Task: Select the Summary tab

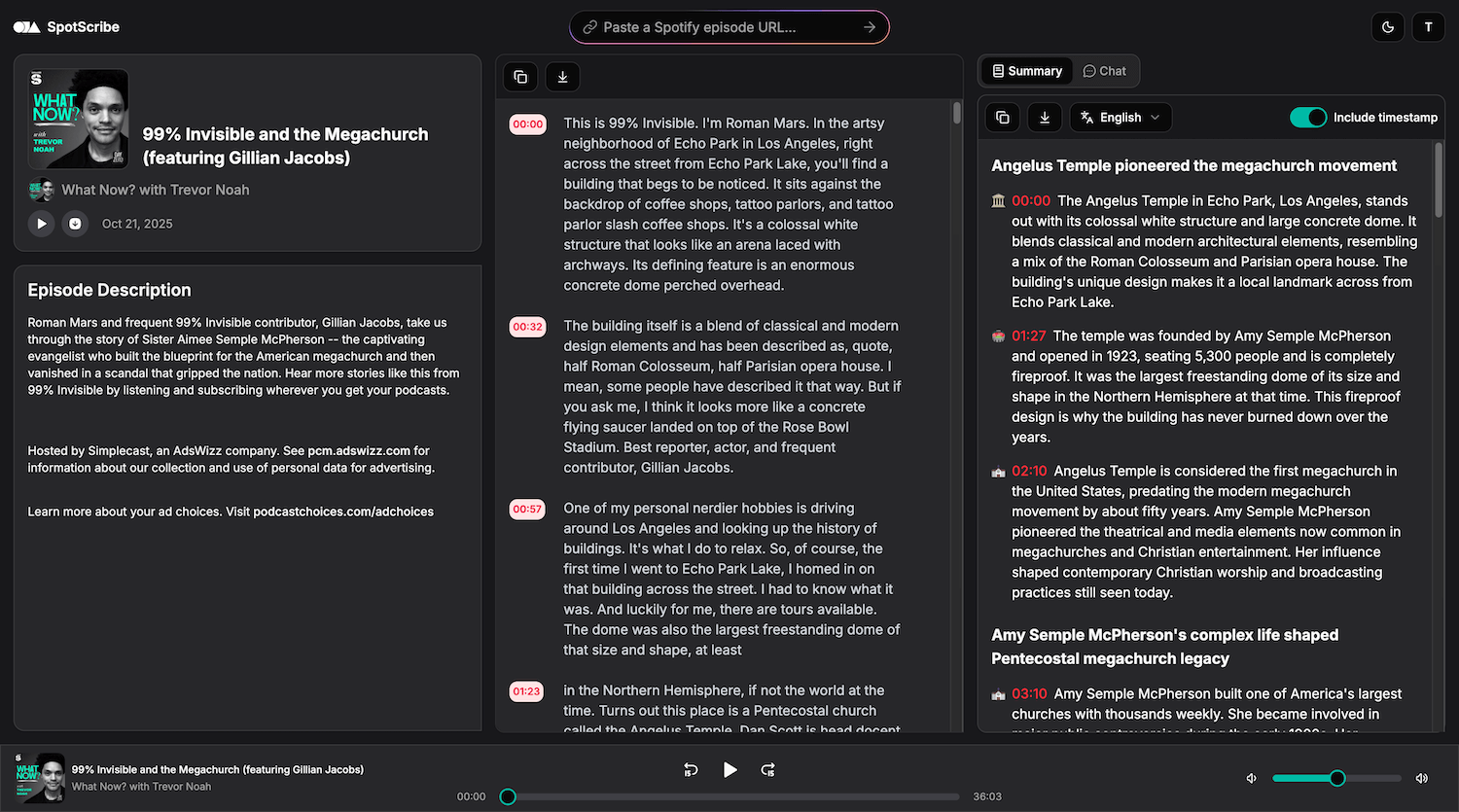Action: point(1026,70)
